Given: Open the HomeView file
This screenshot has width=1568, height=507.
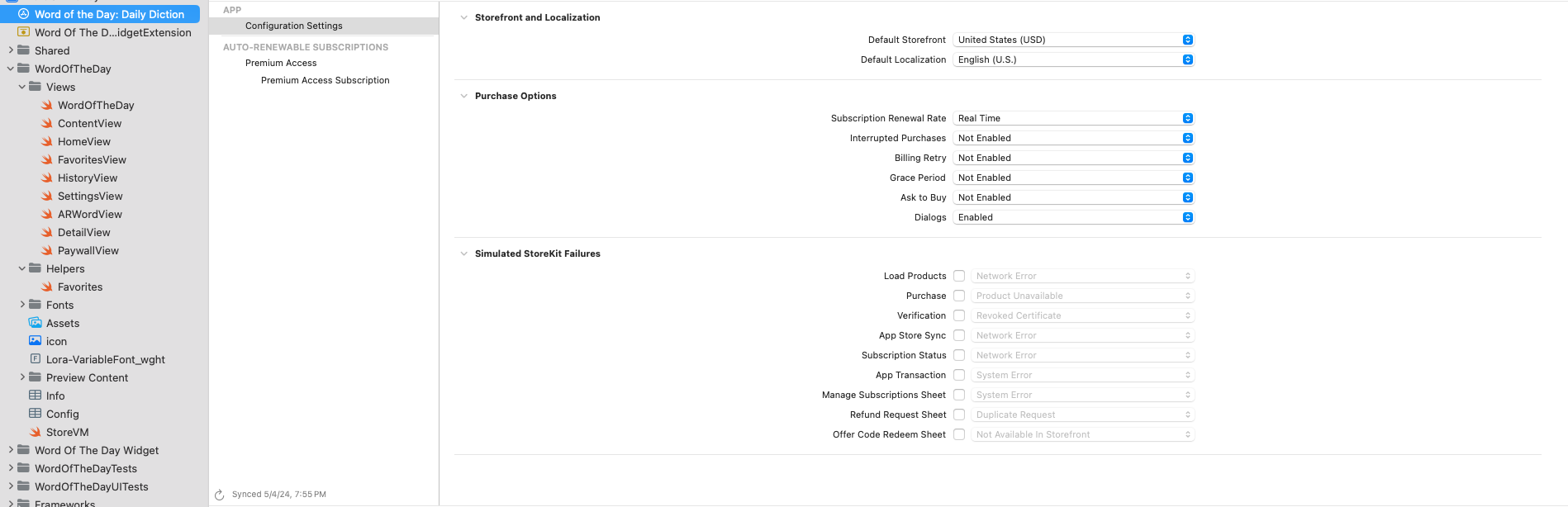Looking at the screenshot, I should pyautogui.click(x=83, y=142).
